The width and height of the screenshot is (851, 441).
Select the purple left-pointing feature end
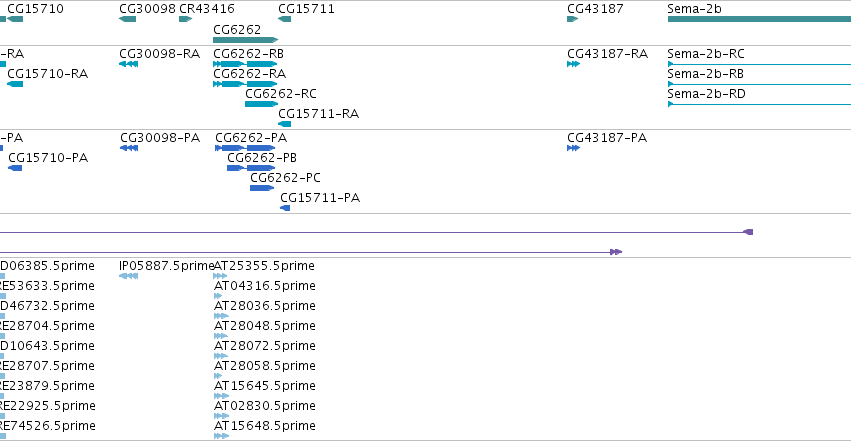point(748,232)
